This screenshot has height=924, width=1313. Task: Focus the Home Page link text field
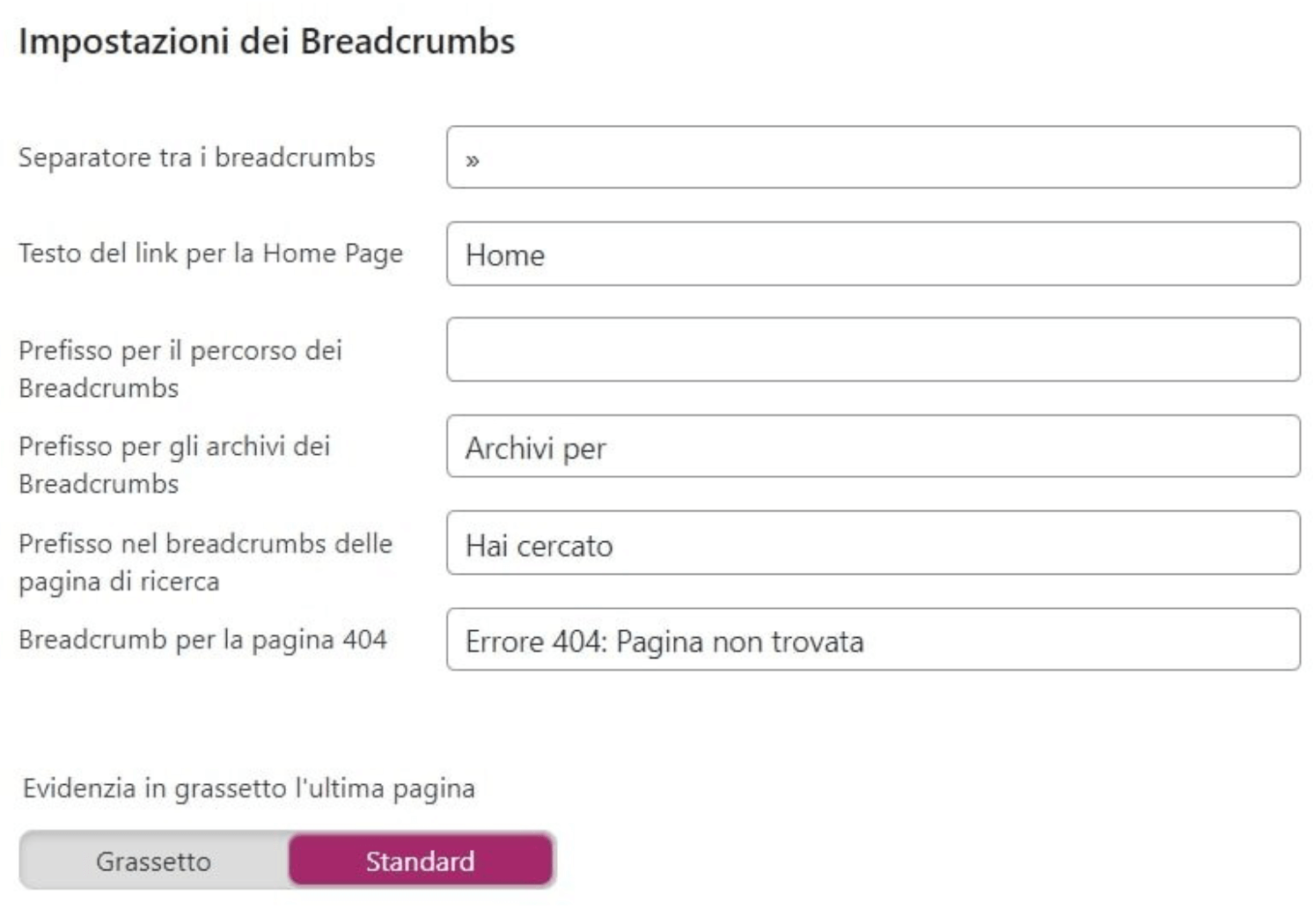[873, 254]
